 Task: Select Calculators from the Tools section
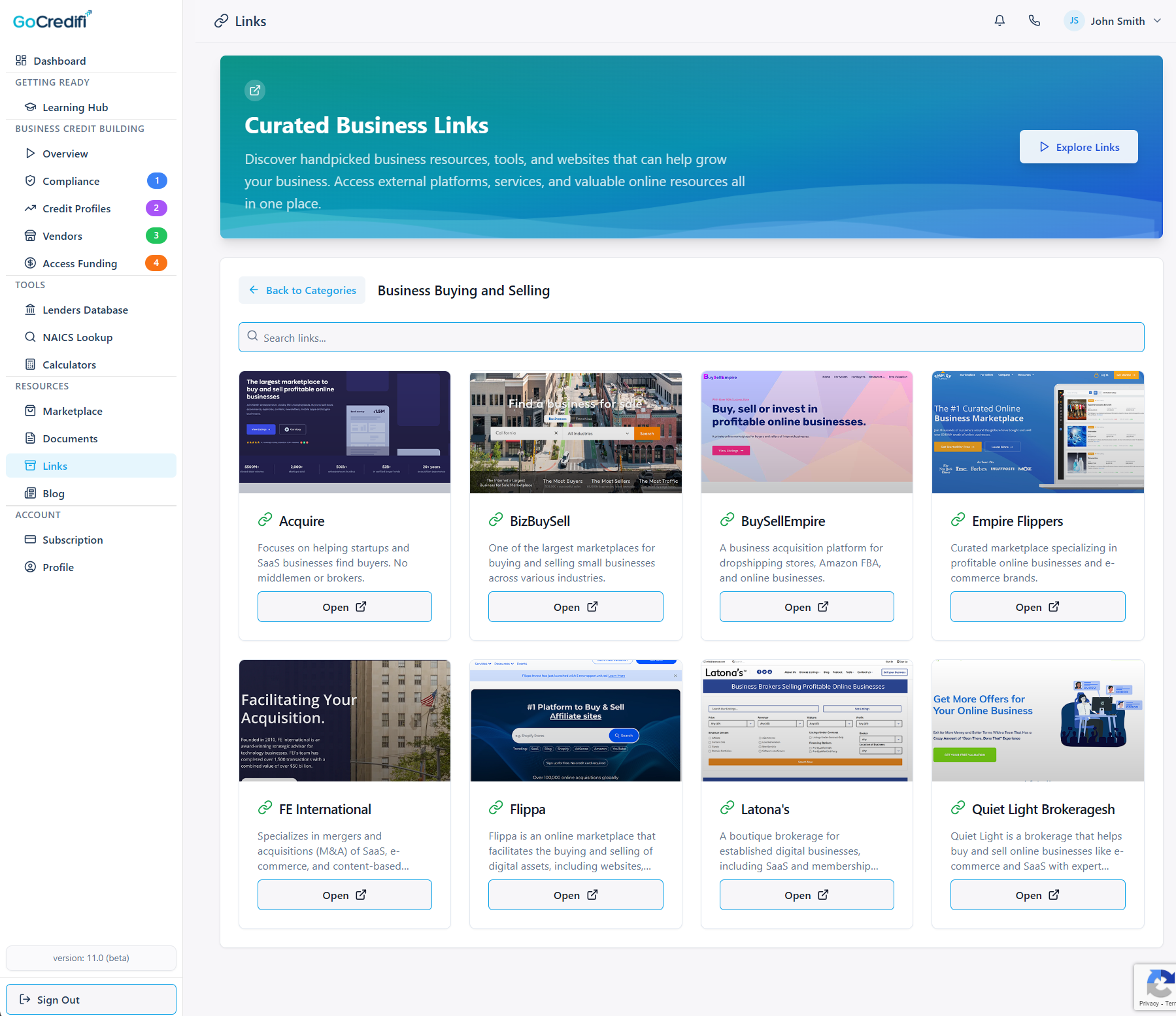(x=69, y=365)
